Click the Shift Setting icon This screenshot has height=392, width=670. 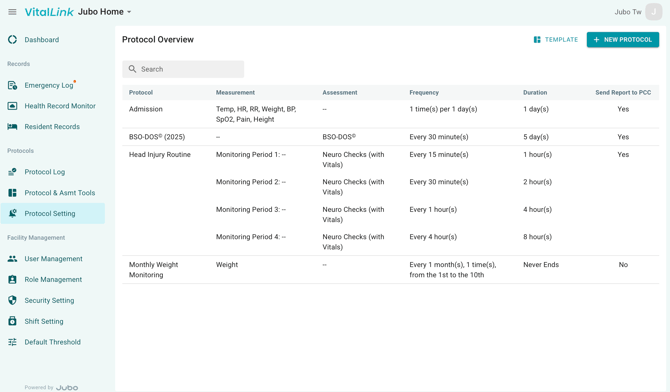(12, 321)
